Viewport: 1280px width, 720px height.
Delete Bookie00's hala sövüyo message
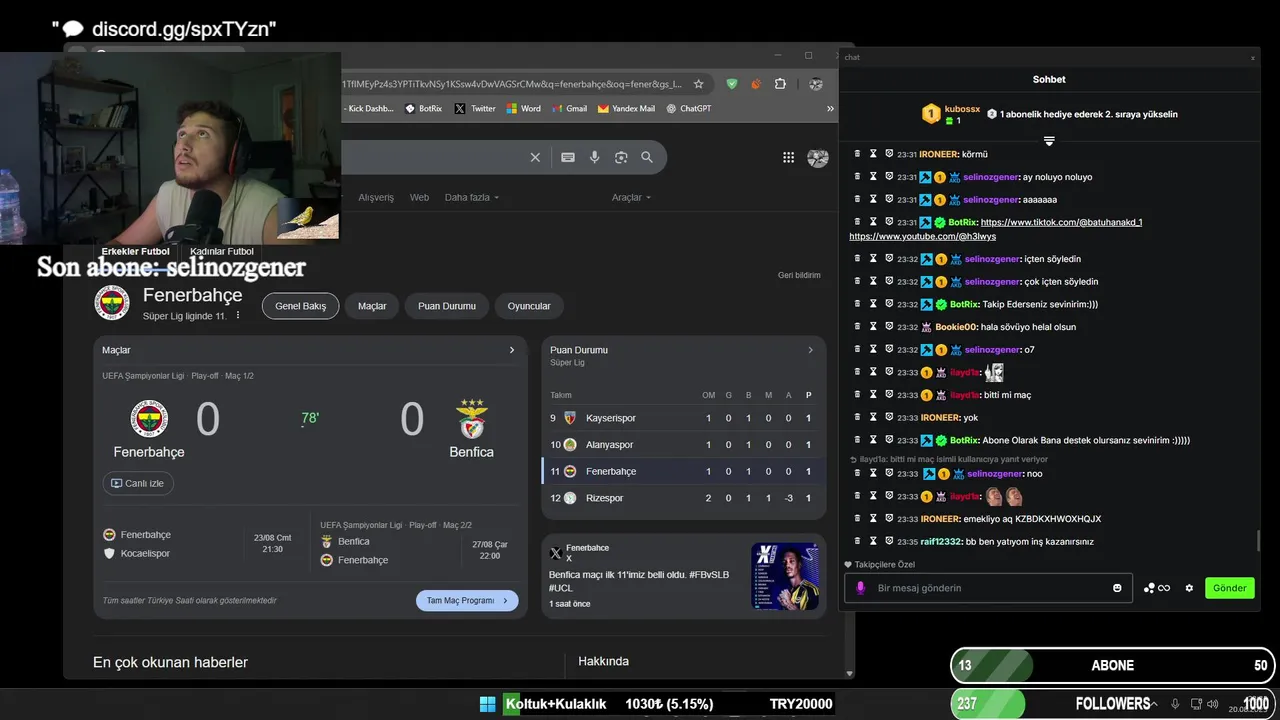pyautogui.click(x=857, y=326)
